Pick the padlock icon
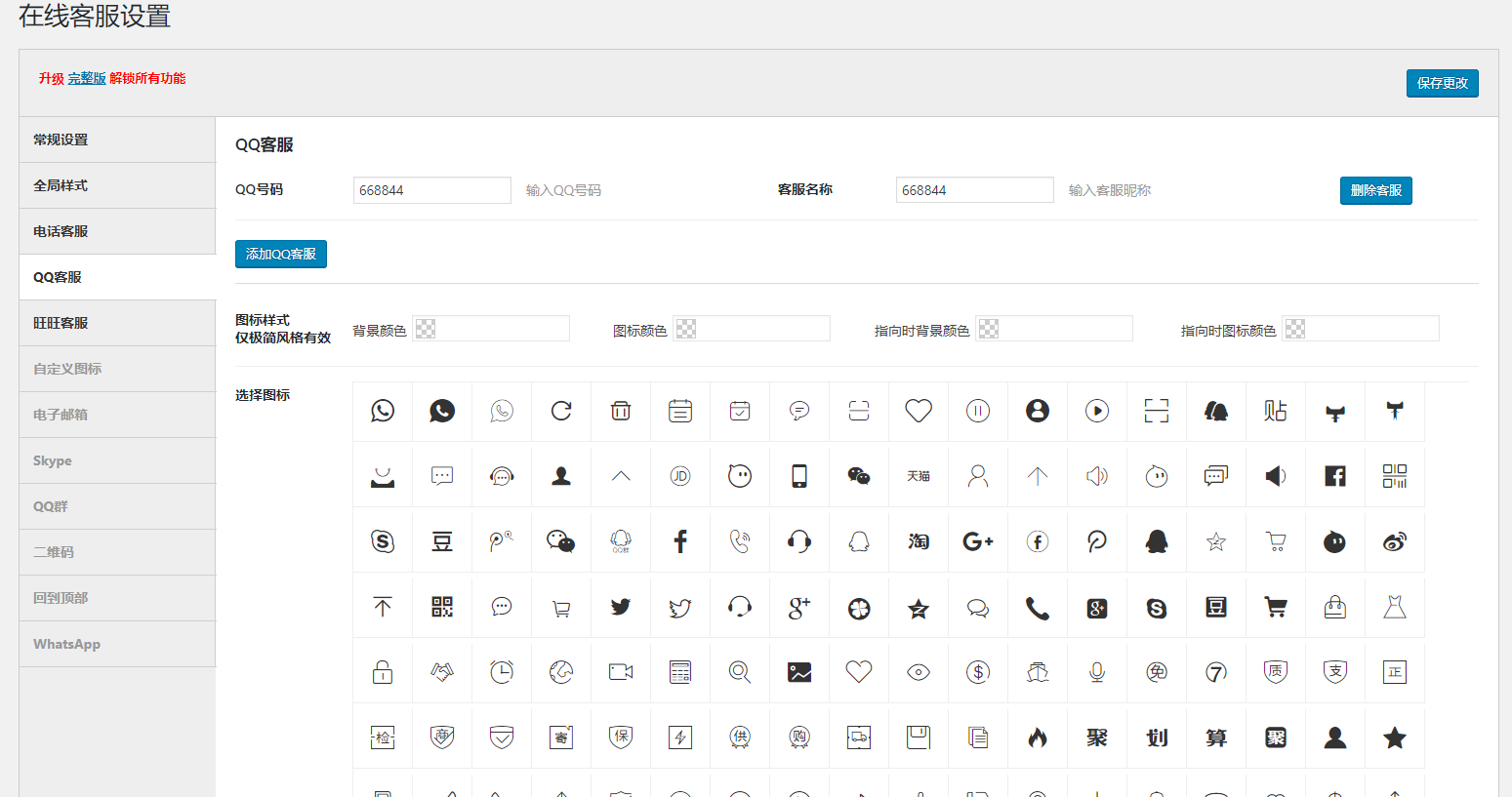The width and height of the screenshot is (1512, 797). (383, 672)
